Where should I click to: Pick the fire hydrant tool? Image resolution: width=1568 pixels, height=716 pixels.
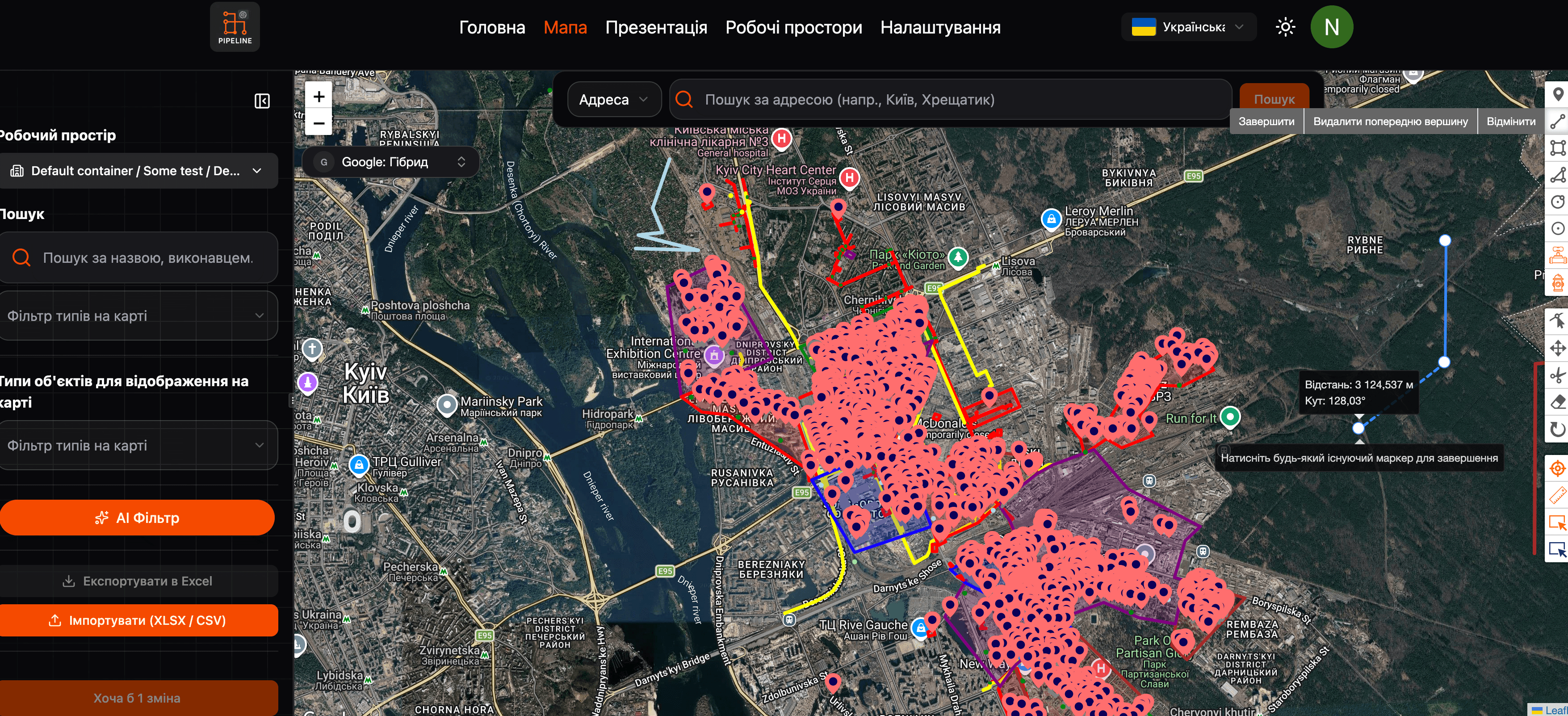pyautogui.click(x=1558, y=282)
